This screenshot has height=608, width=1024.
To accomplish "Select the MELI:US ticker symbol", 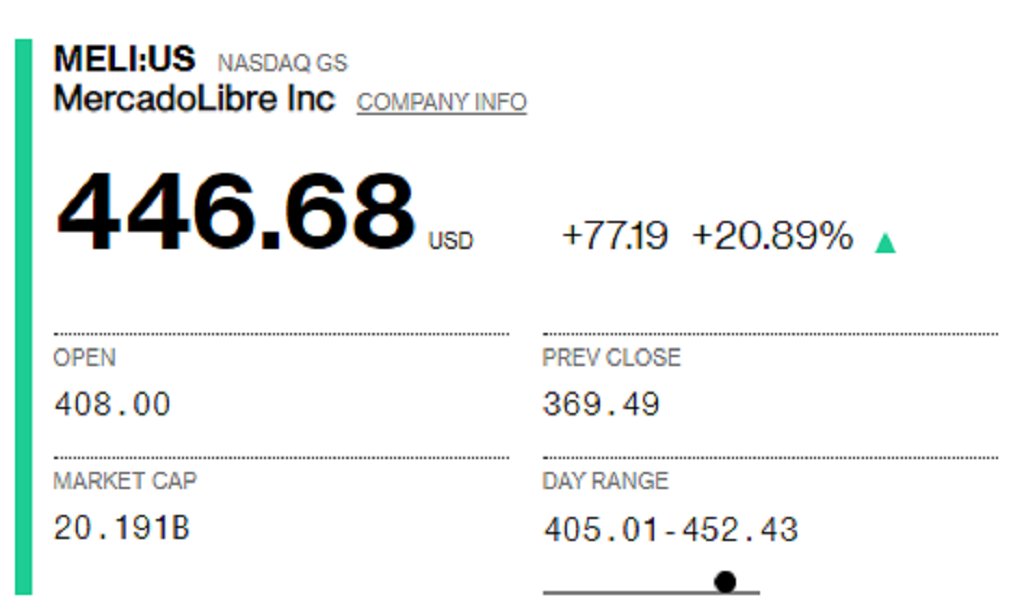I will (x=124, y=59).
